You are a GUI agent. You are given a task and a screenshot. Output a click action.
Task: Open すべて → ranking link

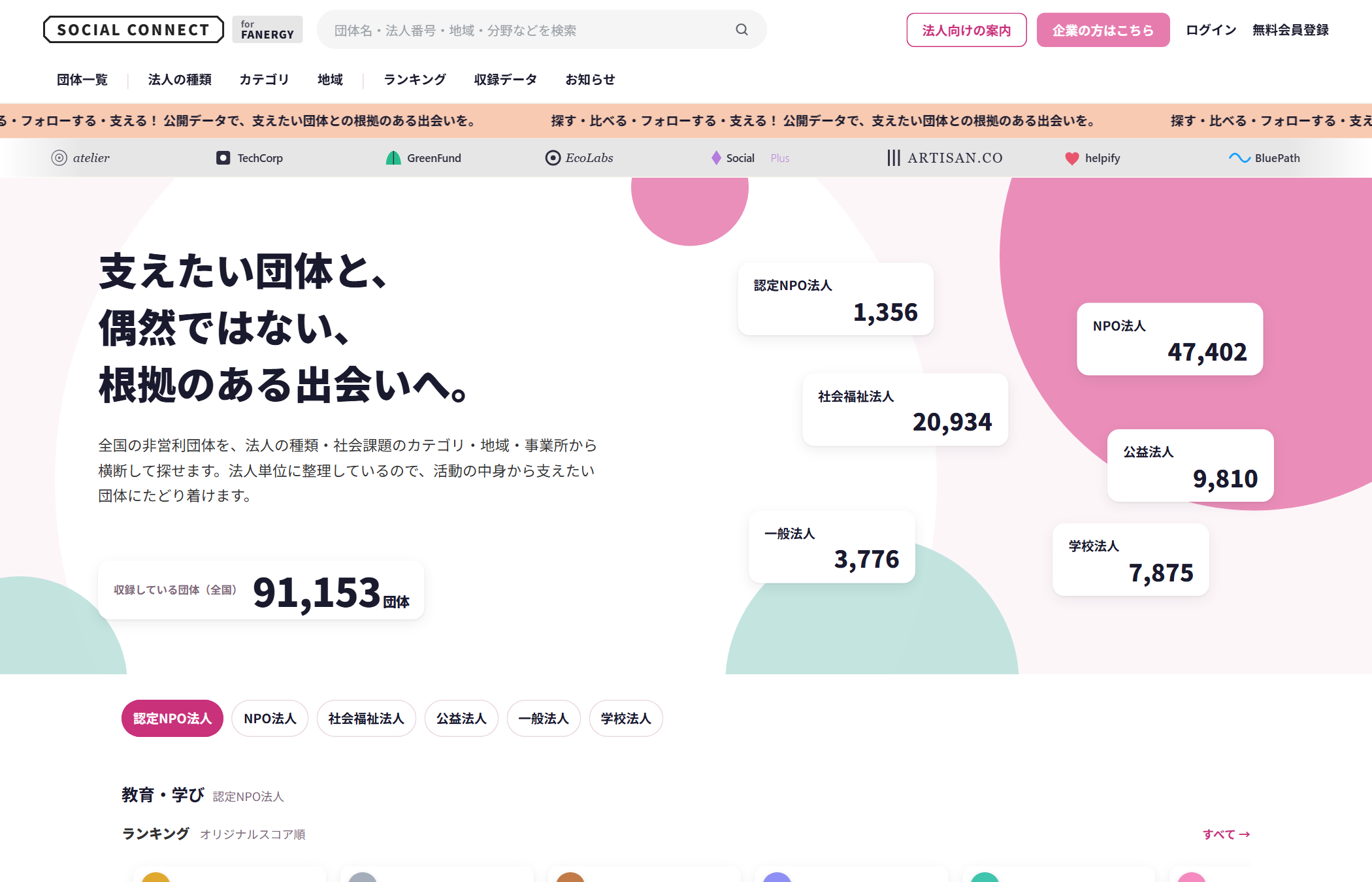pyautogui.click(x=1226, y=834)
